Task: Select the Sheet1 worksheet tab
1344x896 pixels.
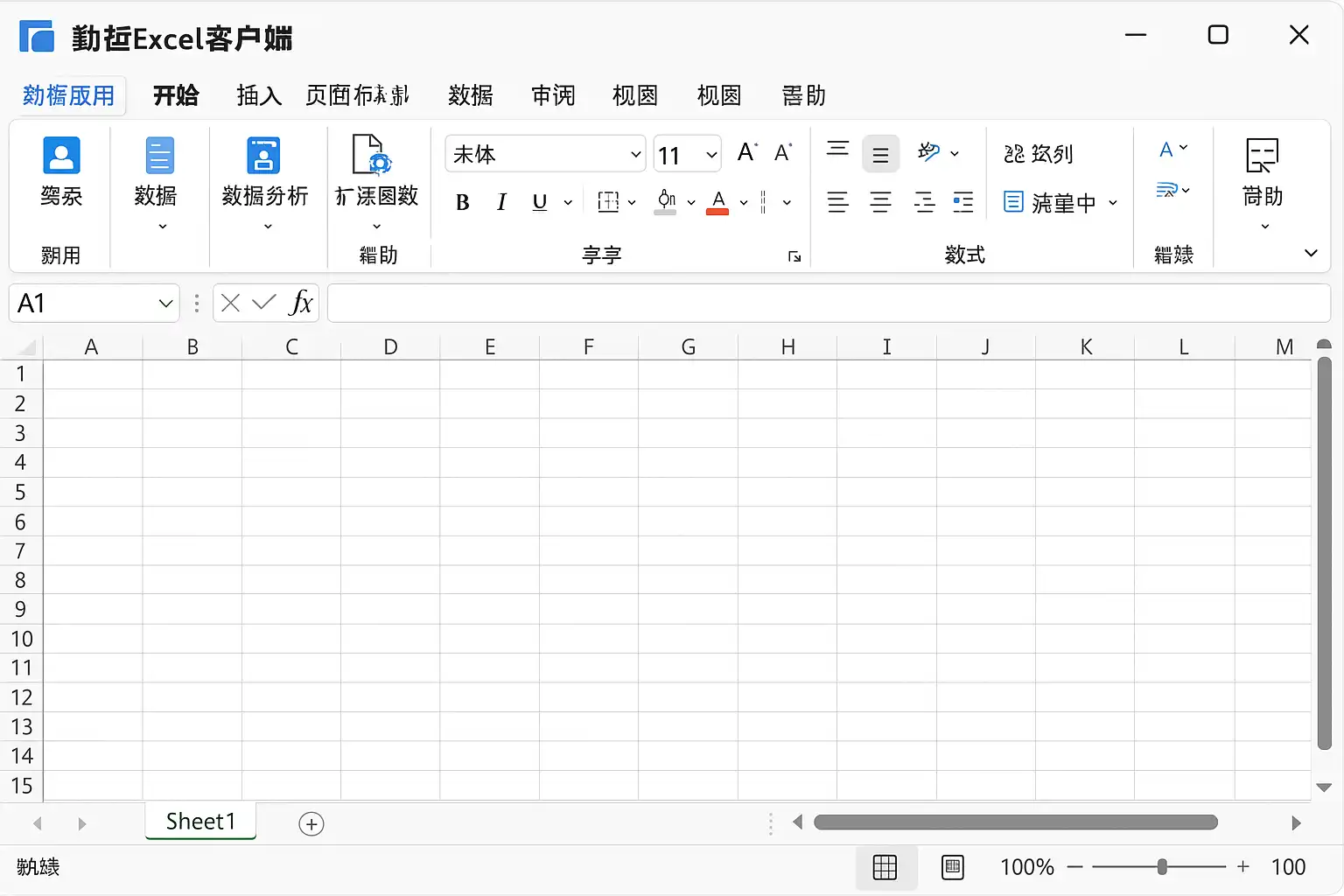Action: (x=200, y=822)
